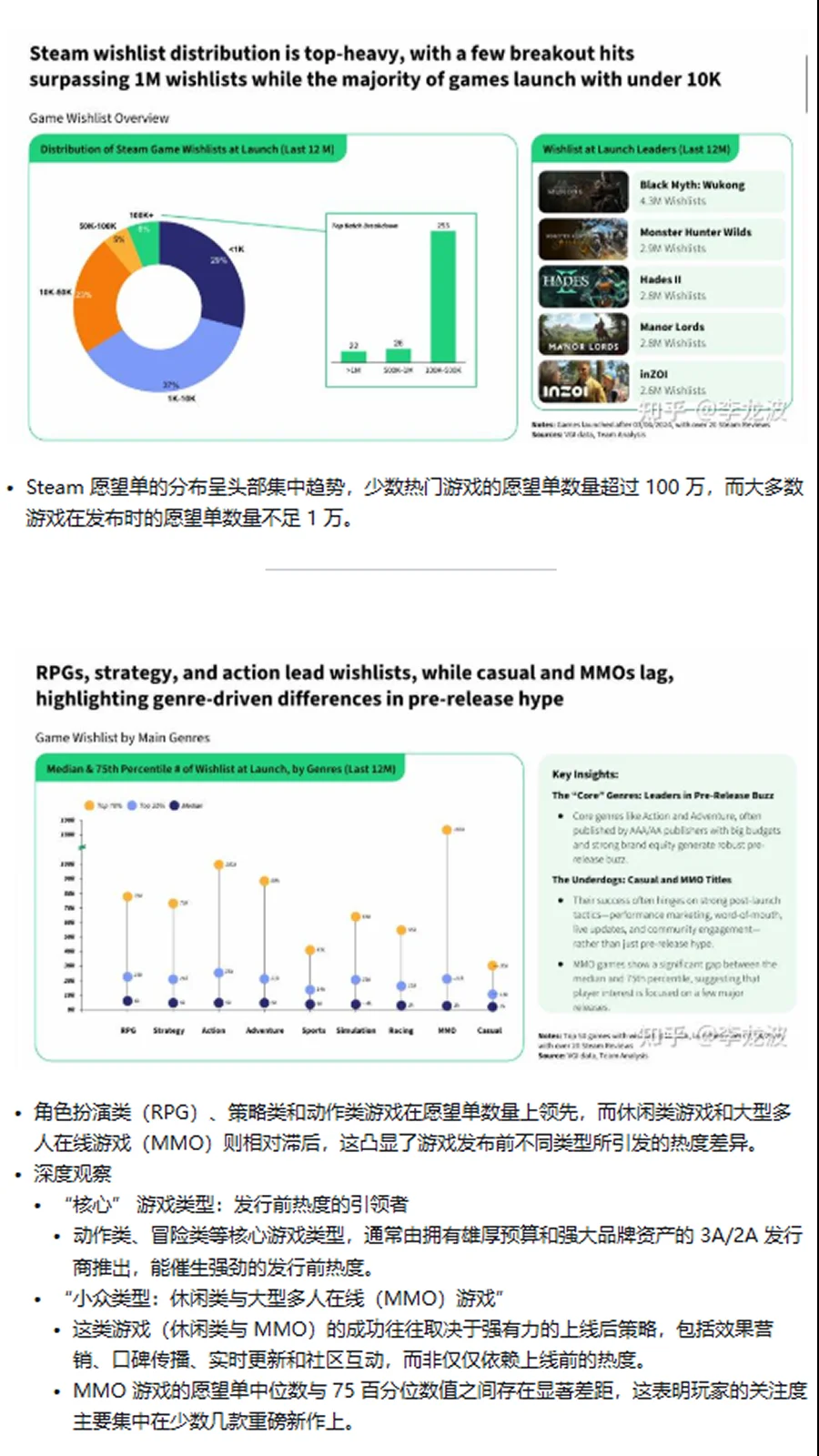Click the yellow '50K-100K' donut segment
819x1456 pixels.
point(122,244)
